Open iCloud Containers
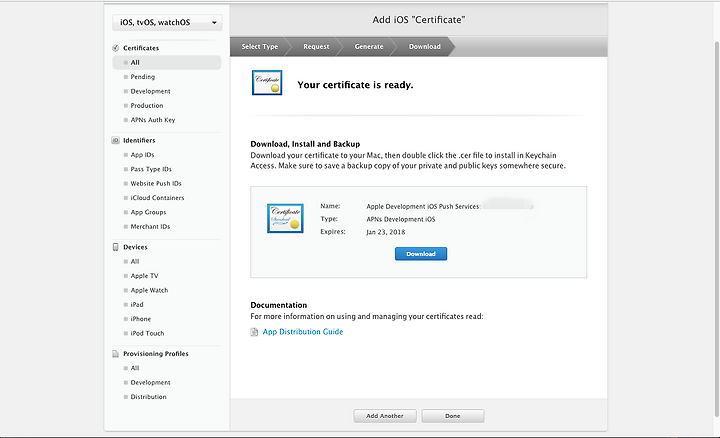This screenshot has width=720, height=438. click(157, 198)
